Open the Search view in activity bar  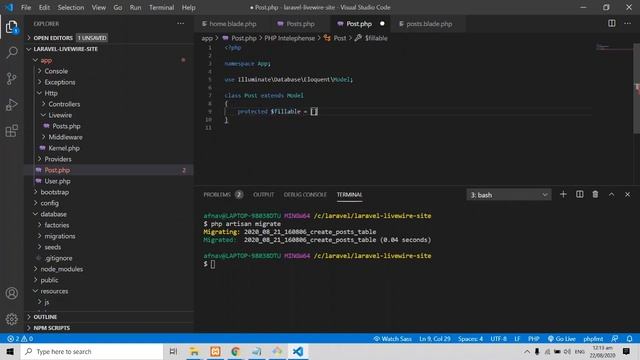point(12,52)
